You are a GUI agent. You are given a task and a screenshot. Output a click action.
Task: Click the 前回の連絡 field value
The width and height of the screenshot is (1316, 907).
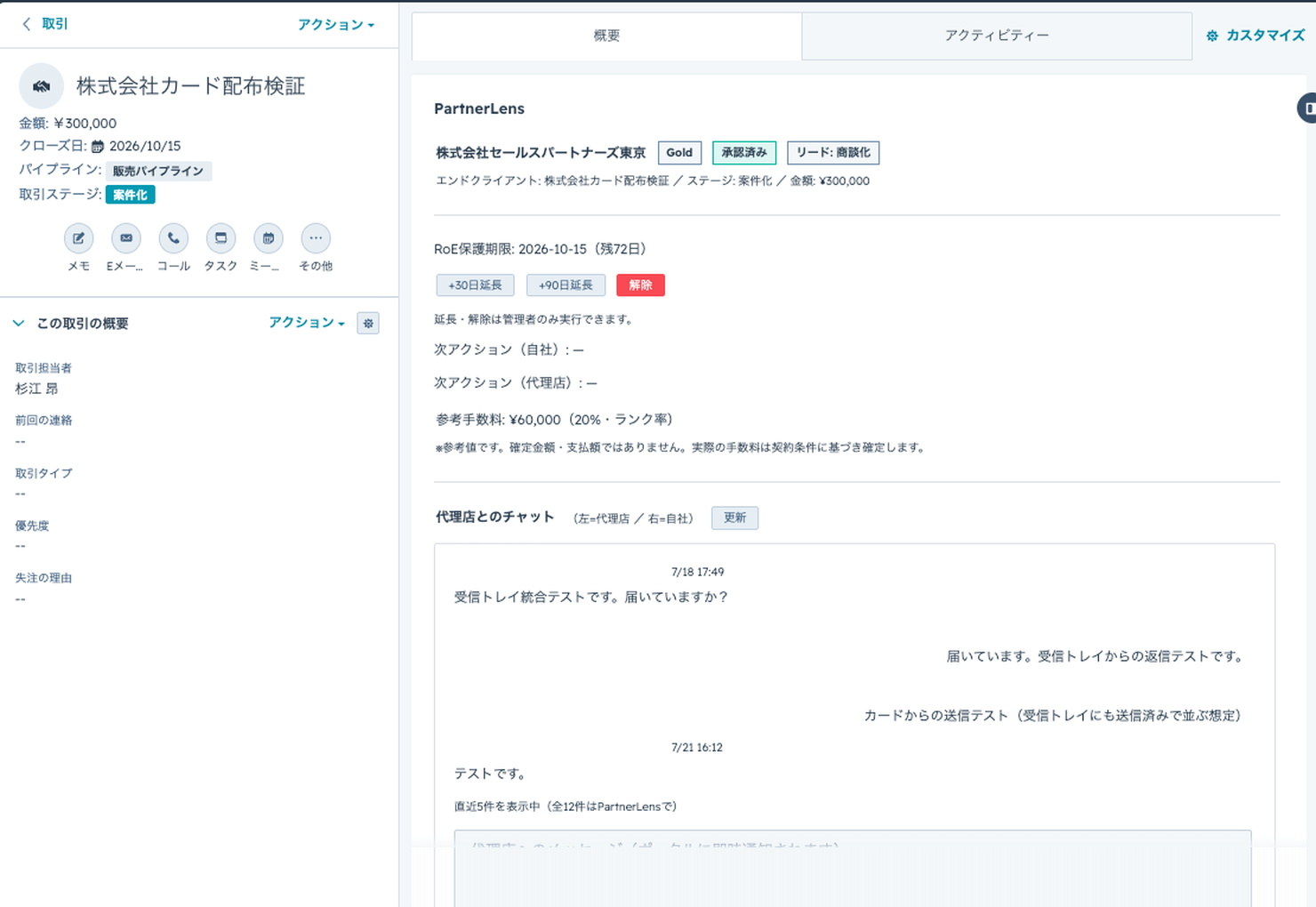(20, 441)
